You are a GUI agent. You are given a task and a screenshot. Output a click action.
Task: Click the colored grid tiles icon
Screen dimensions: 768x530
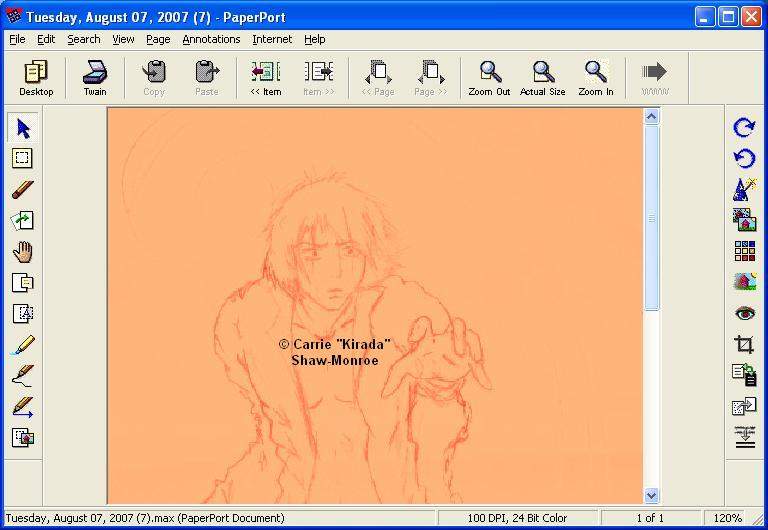coord(744,251)
